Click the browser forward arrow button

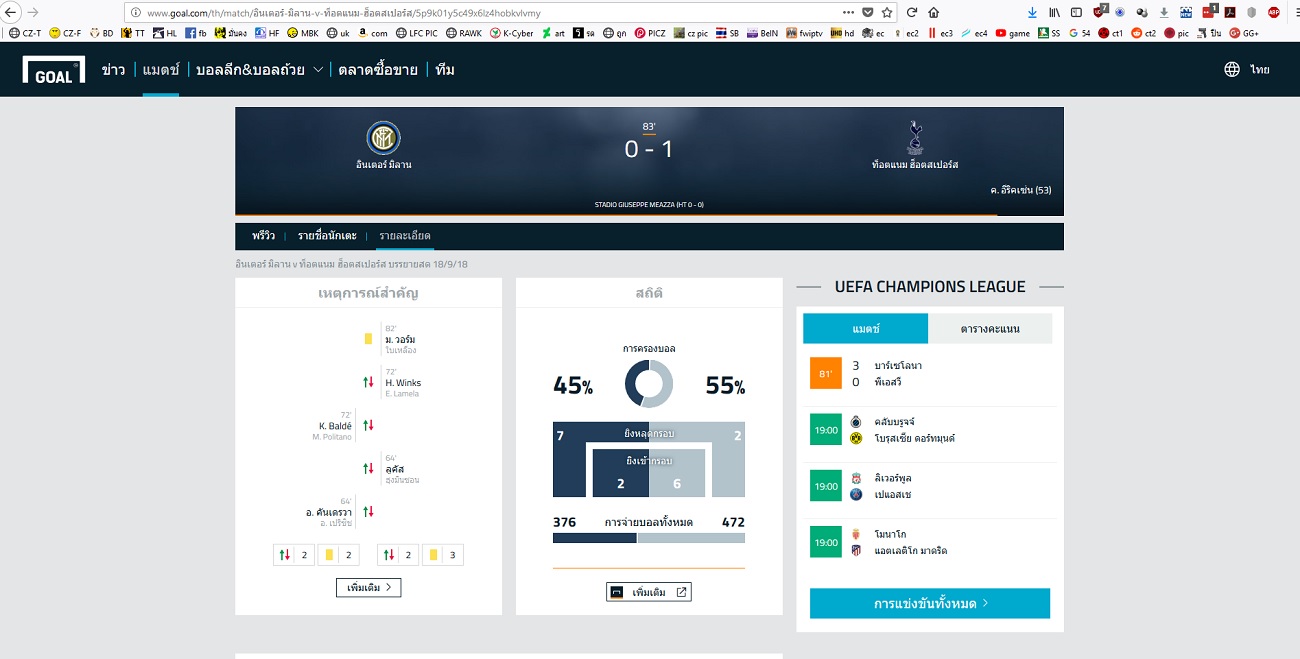click(x=34, y=12)
